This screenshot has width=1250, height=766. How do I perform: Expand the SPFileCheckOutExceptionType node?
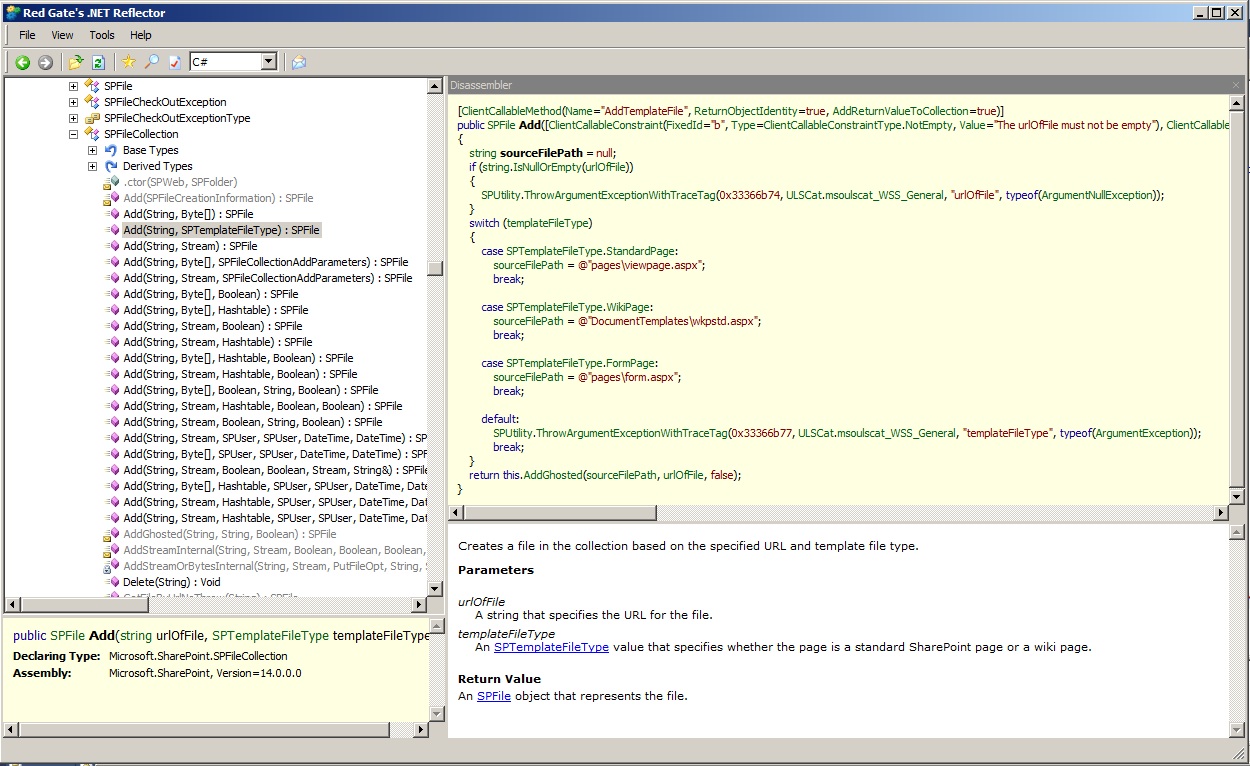click(x=73, y=118)
